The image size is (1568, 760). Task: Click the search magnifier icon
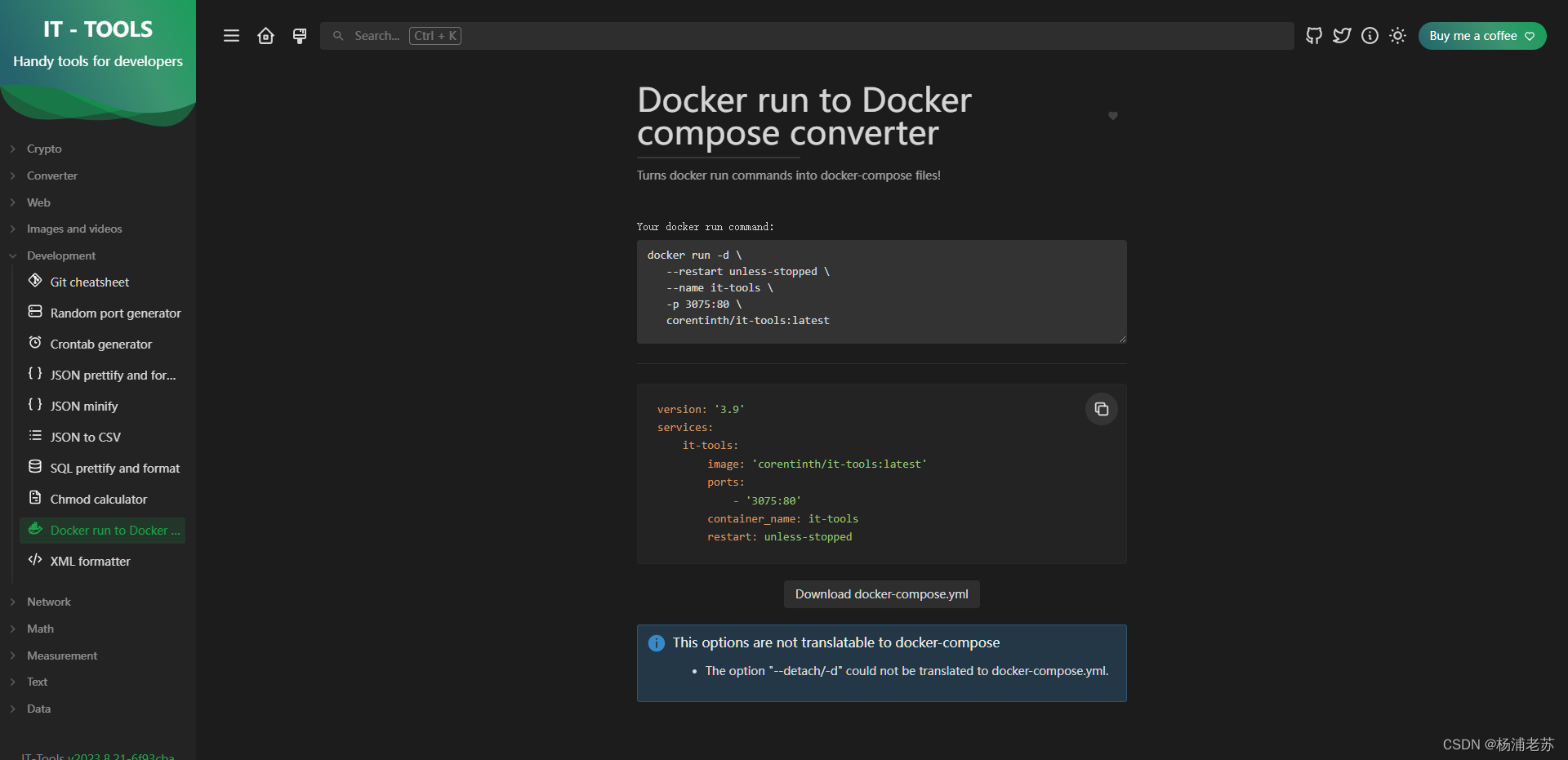[338, 36]
